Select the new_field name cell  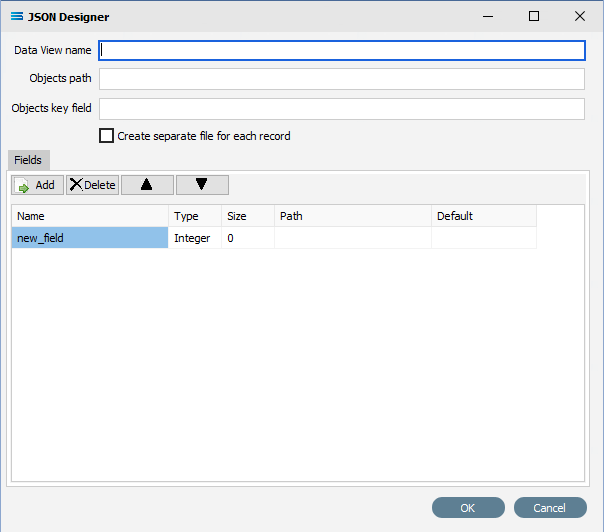tap(90, 238)
